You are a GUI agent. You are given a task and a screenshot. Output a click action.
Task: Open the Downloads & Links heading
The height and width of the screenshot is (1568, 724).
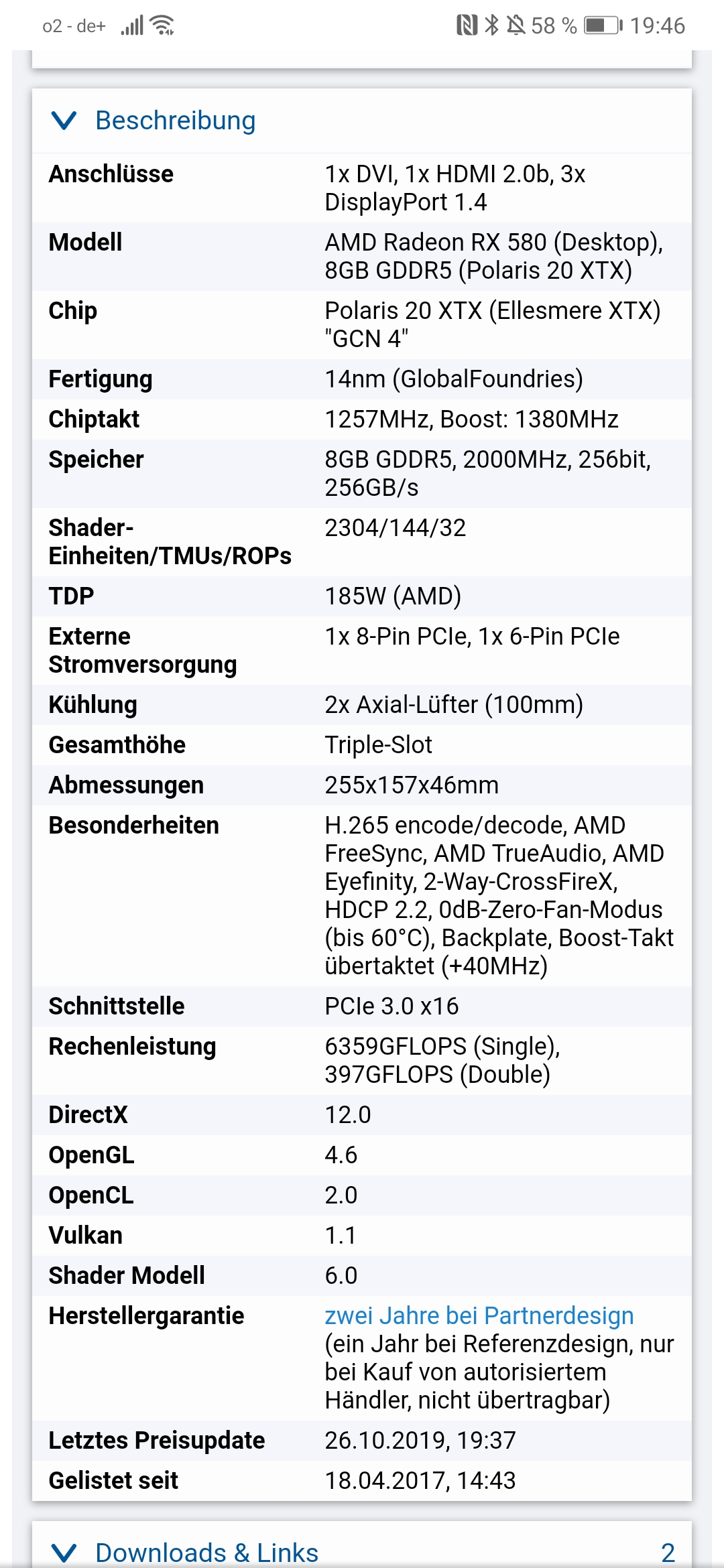coord(206,1553)
